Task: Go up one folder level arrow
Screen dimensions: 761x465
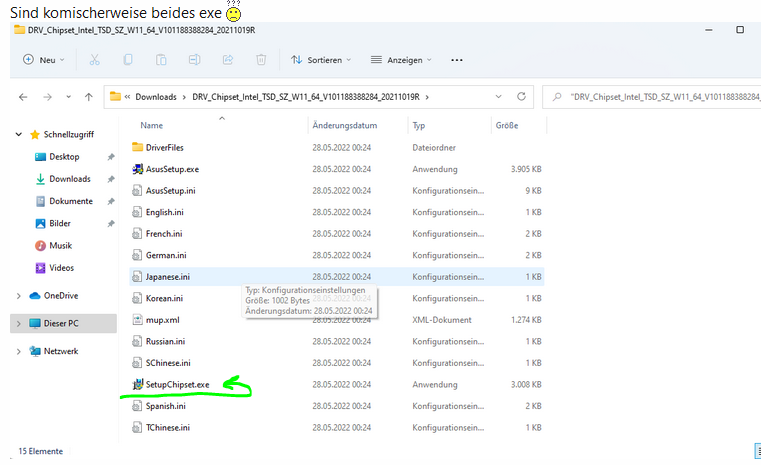Action: (89, 97)
